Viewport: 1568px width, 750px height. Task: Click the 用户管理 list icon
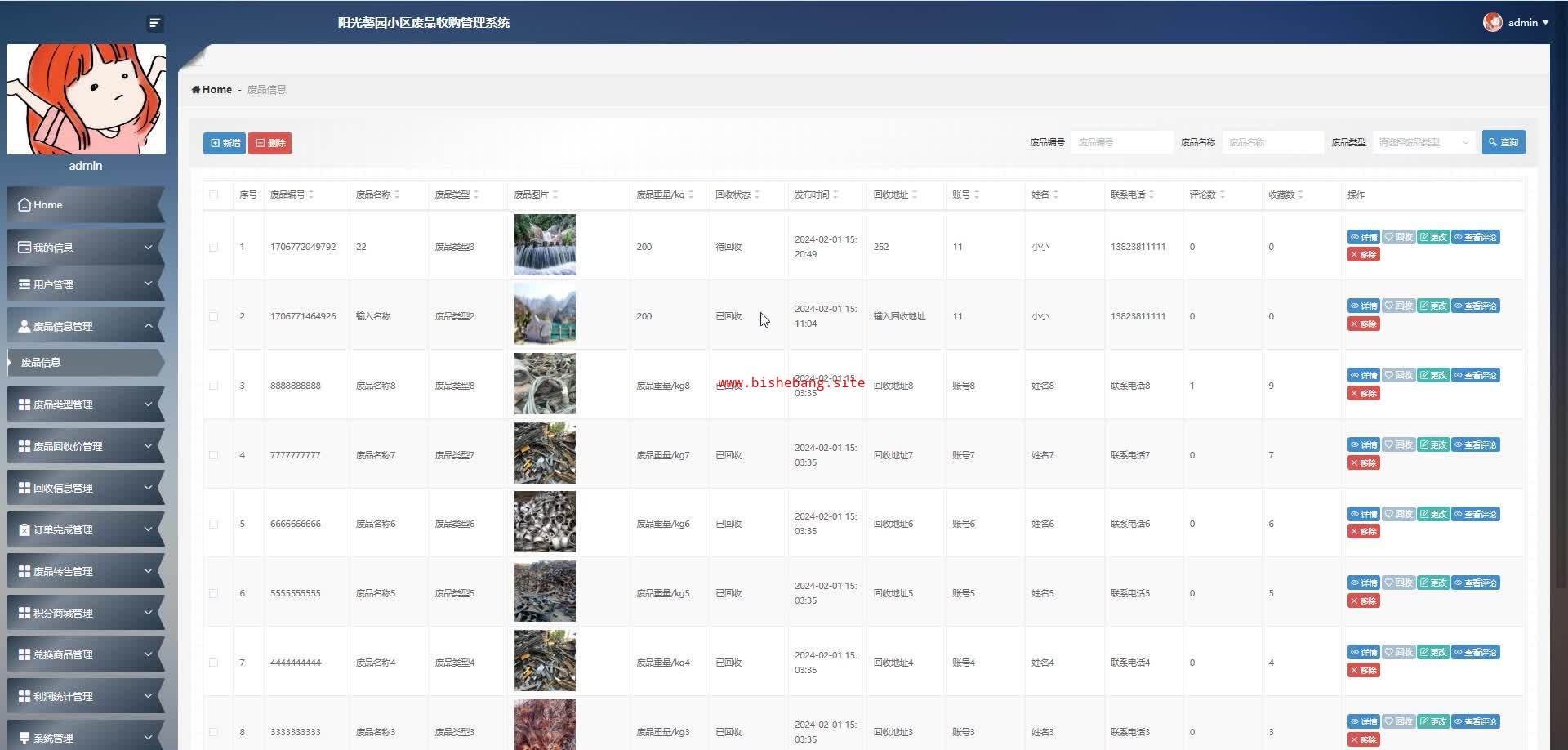click(x=24, y=284)
